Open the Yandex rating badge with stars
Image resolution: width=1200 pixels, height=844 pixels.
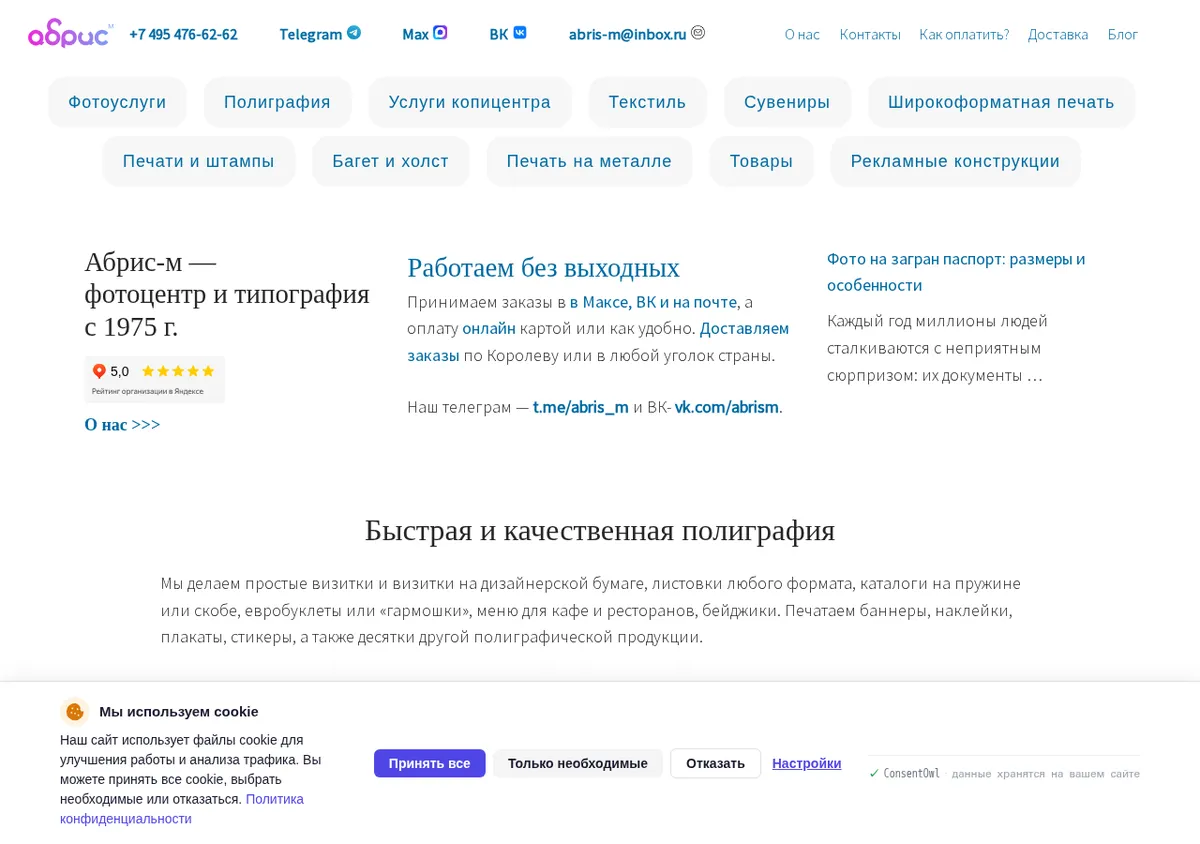pyautogui.click(x=154, y=380)
